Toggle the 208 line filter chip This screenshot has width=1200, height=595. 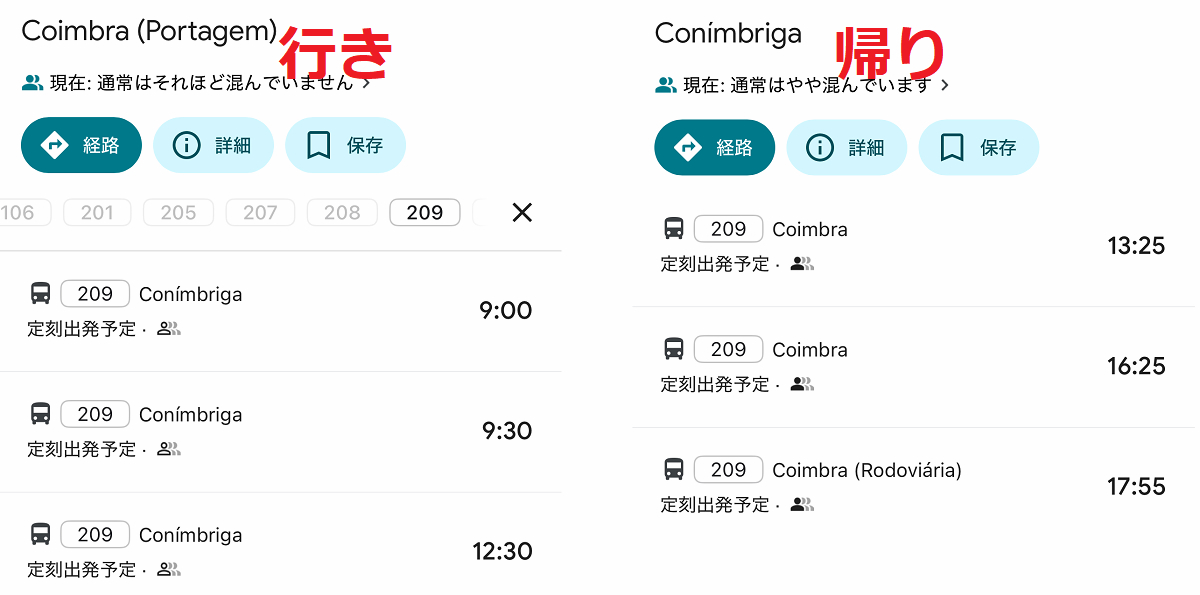[x=342, y=212]
